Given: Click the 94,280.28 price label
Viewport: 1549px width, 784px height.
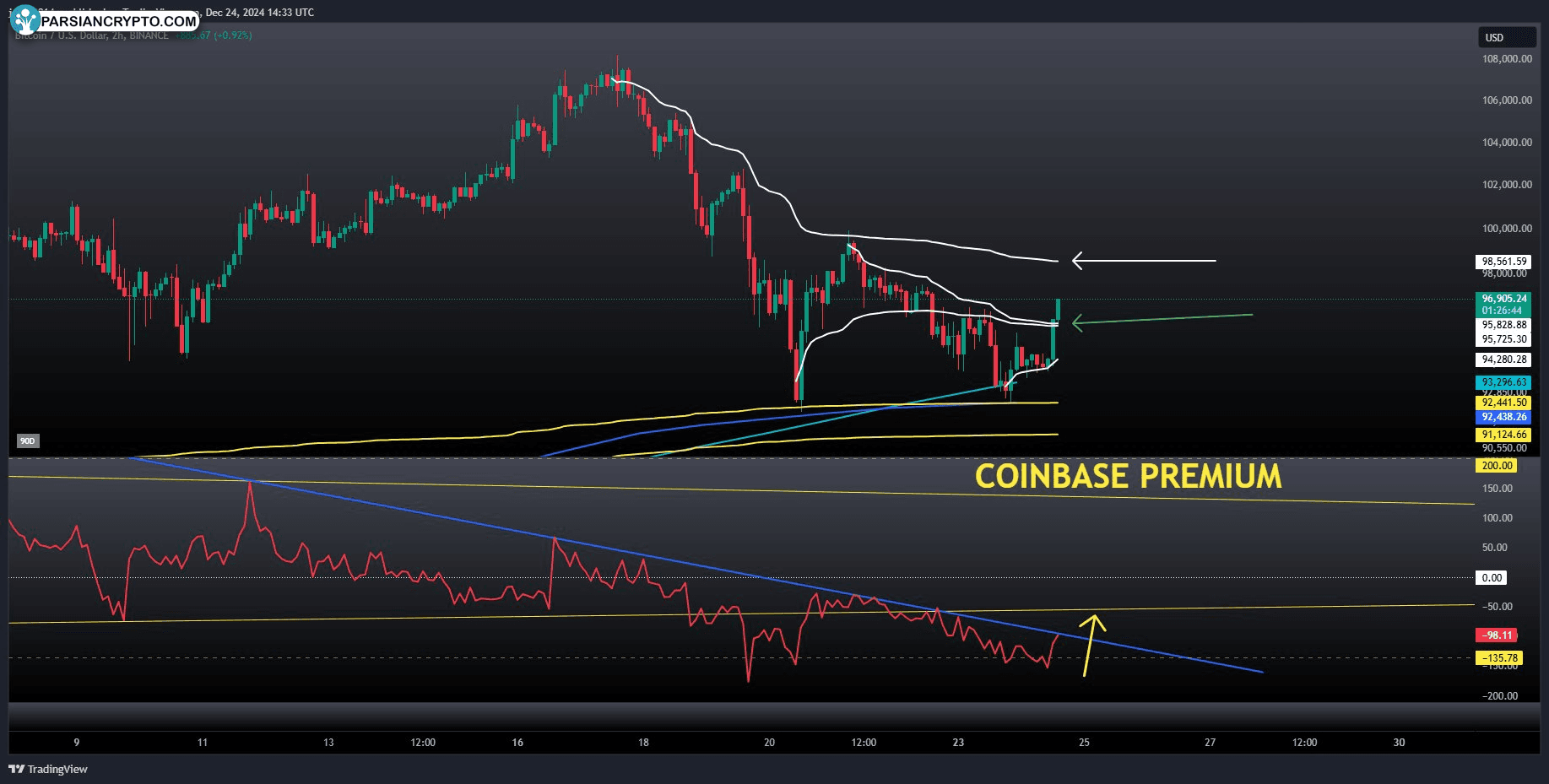Looking at the screenshot, I should (x=1503, y=360).
